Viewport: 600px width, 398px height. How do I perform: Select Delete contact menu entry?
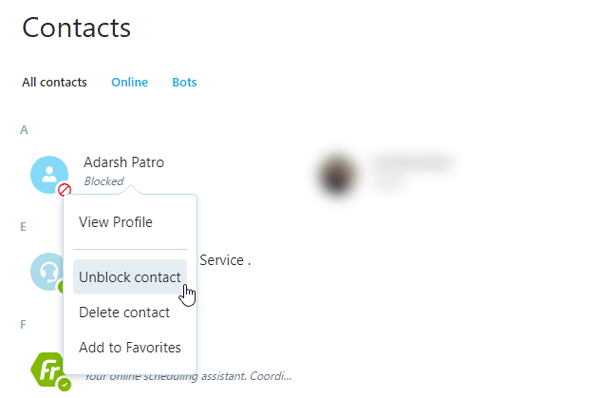[x=124, y=312]
